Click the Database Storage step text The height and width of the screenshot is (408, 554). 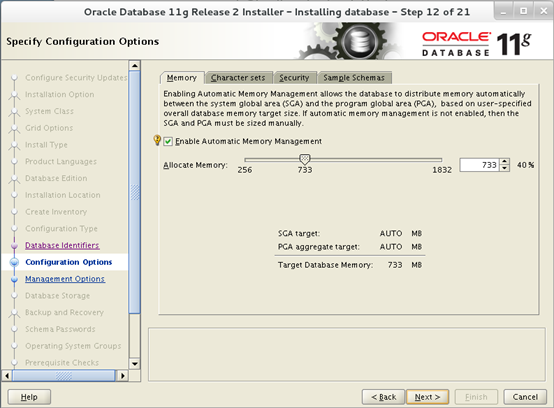pyautogui.click(x=57, y=296)
